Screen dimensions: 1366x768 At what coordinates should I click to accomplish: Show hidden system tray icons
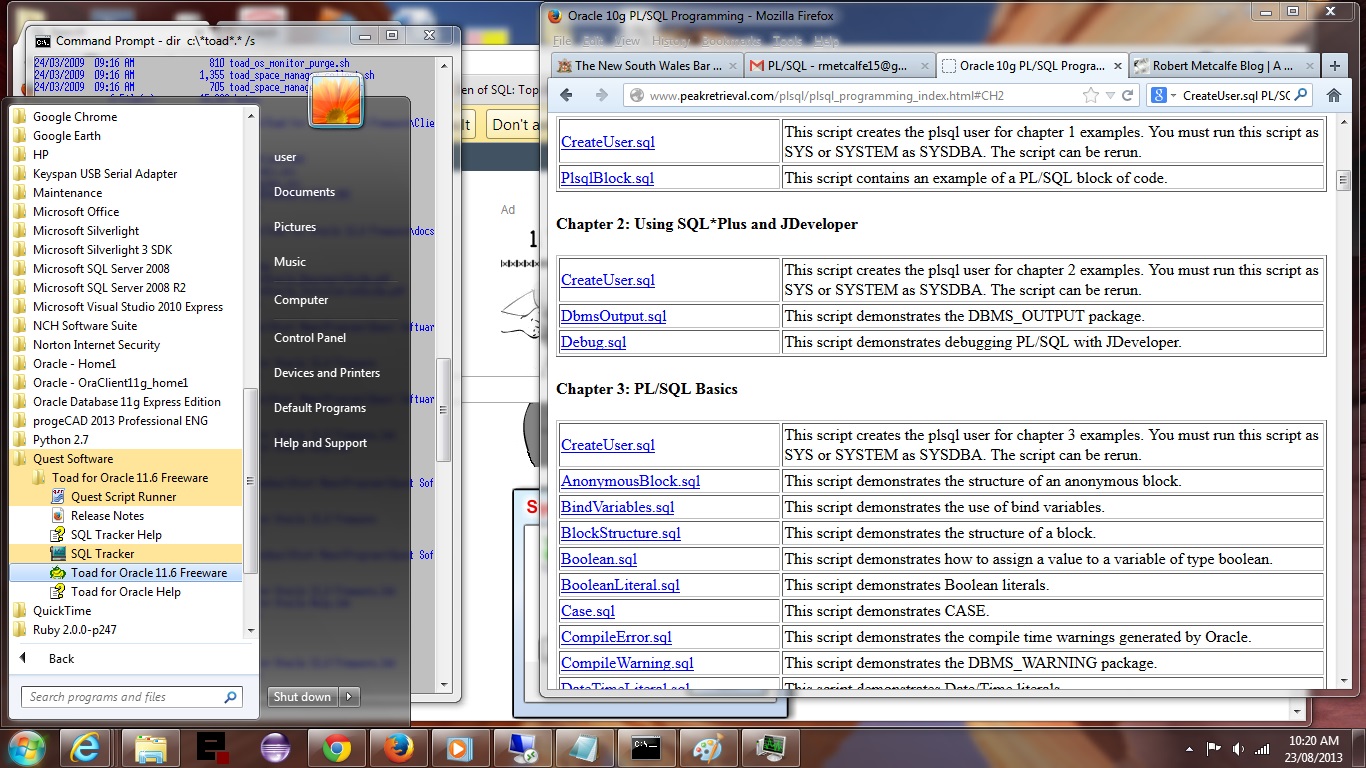point(1188,748)
